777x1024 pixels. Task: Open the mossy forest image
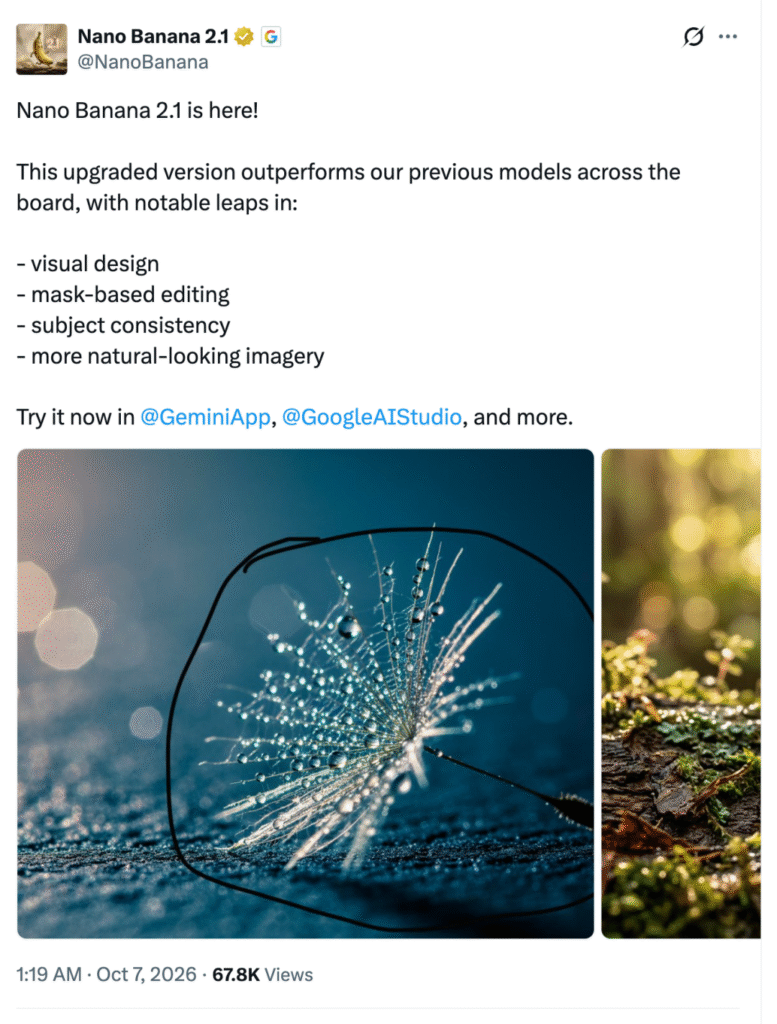pos(681,694)
